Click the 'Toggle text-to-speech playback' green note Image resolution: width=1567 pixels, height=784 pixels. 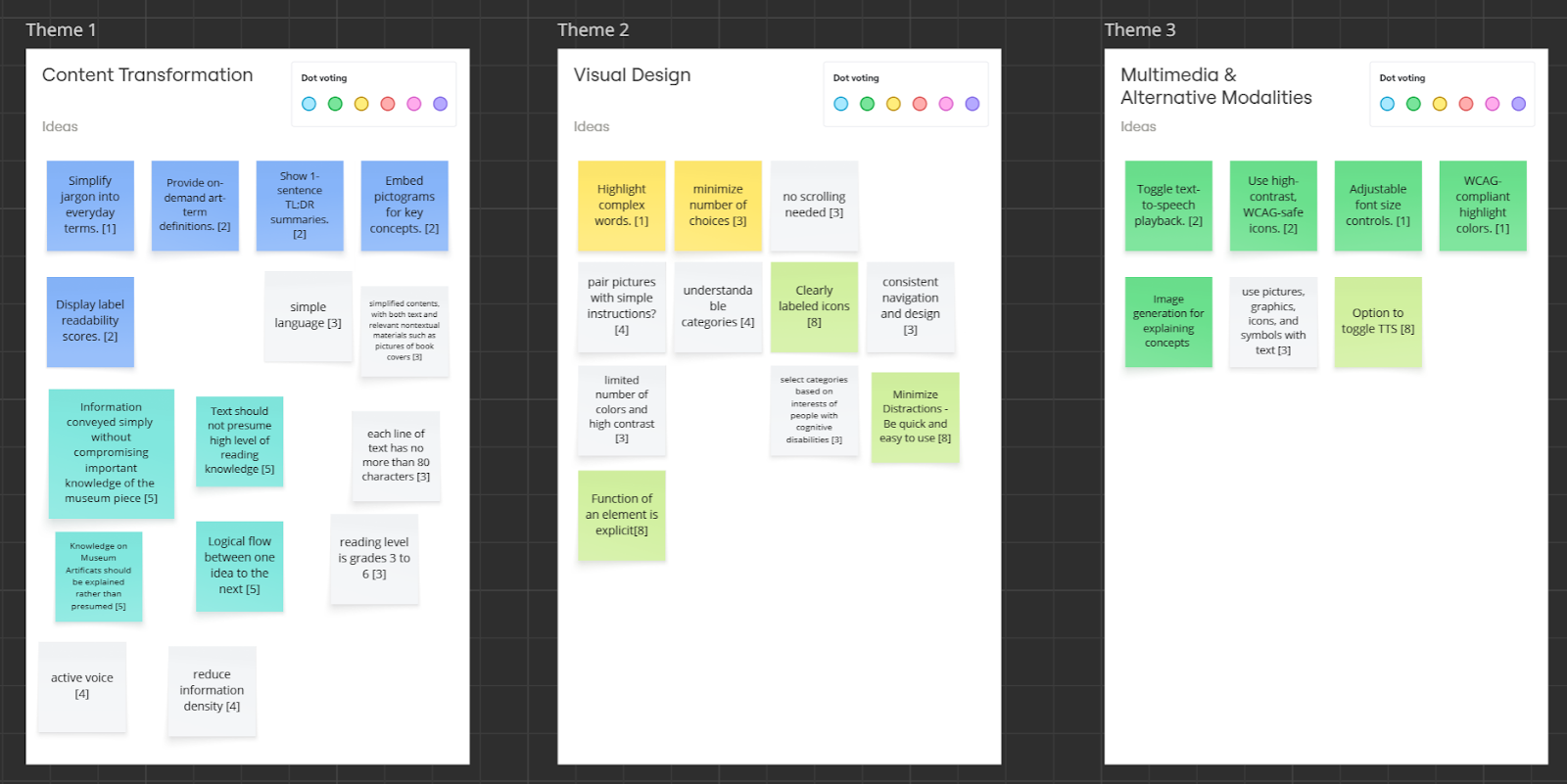(1168, 206)
